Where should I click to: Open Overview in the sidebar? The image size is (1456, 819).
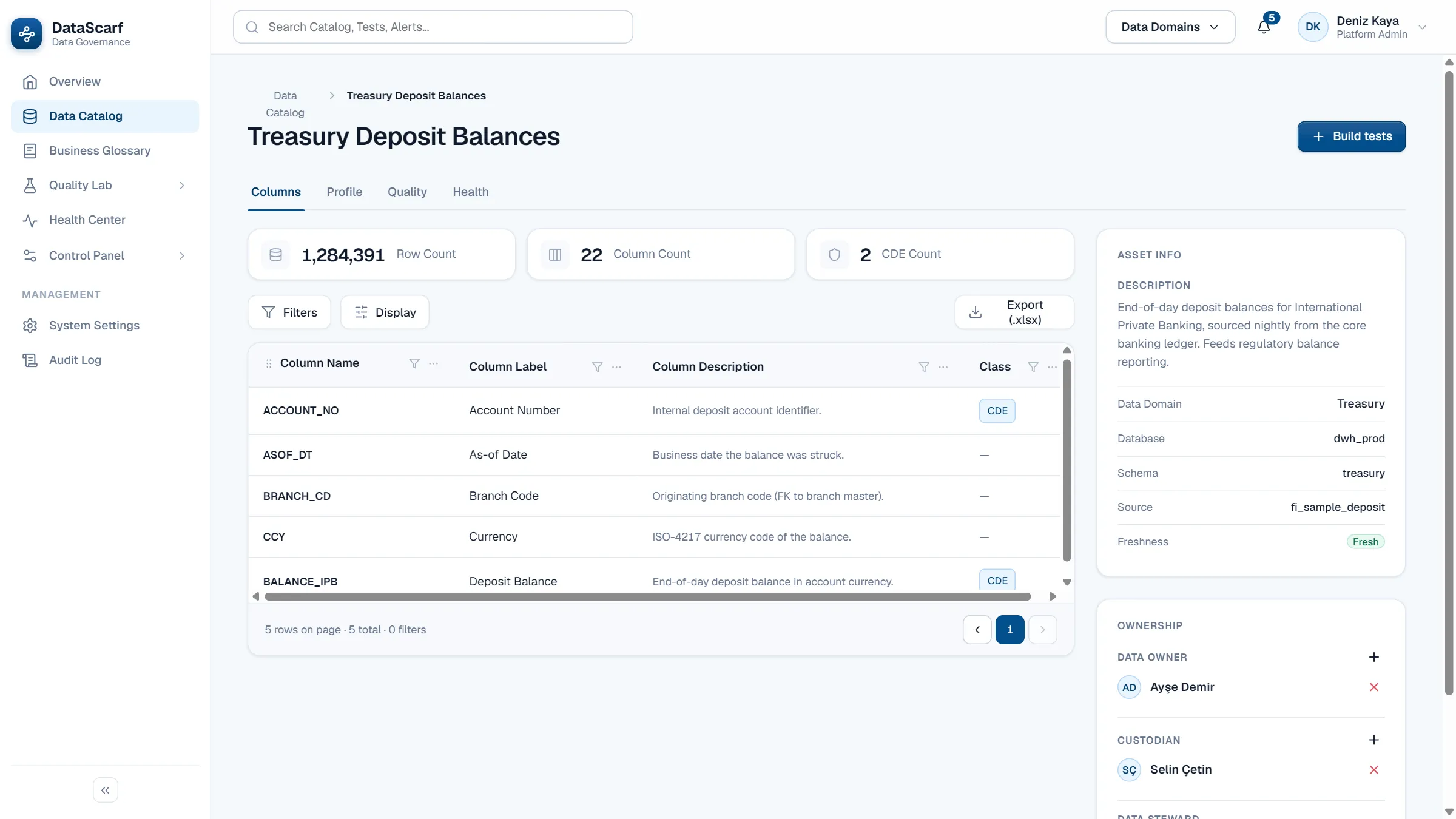coord(105,81)
